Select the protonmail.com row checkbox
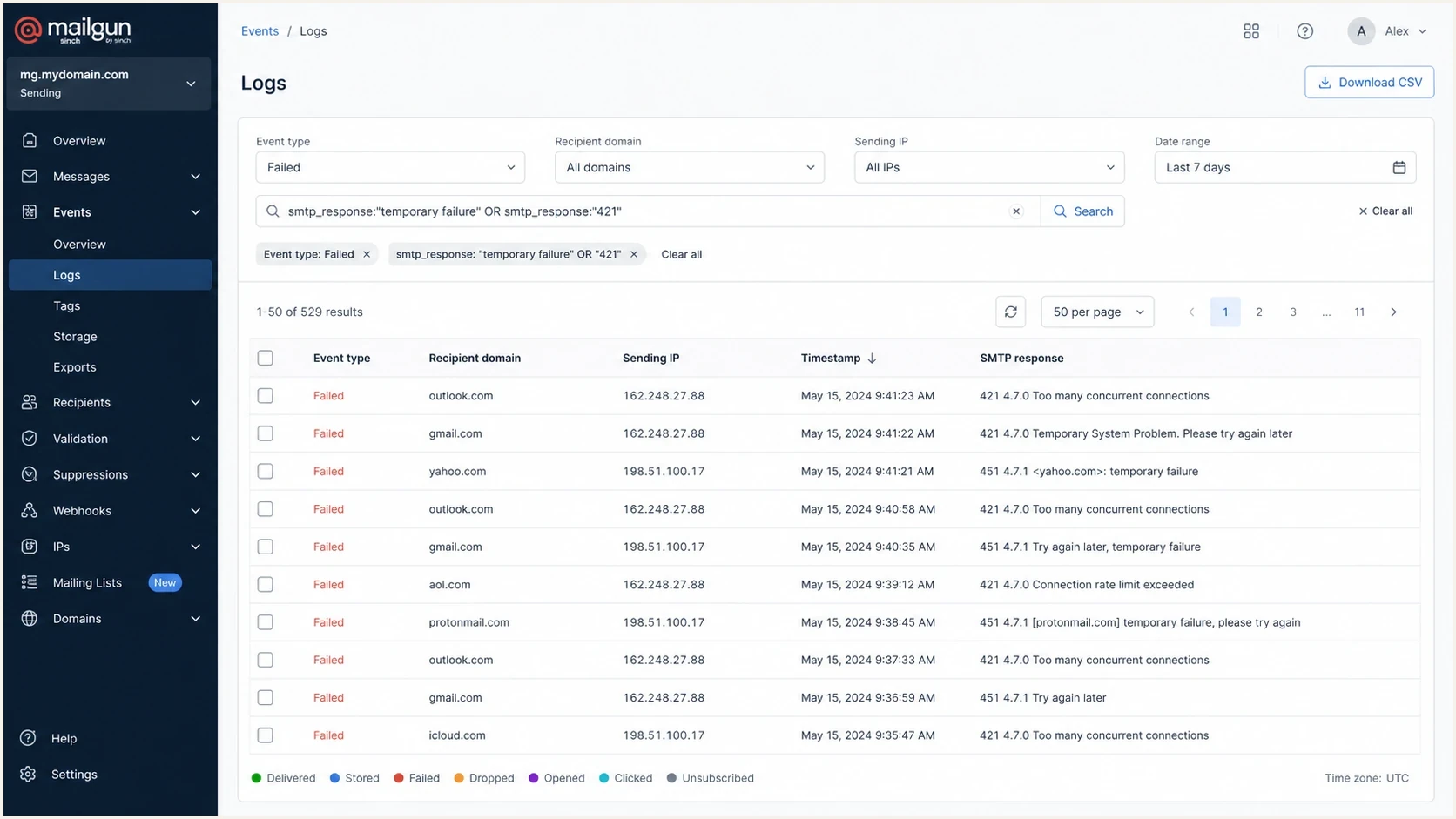The height and width of the screenshot is (819, 1456). (266, 622)
